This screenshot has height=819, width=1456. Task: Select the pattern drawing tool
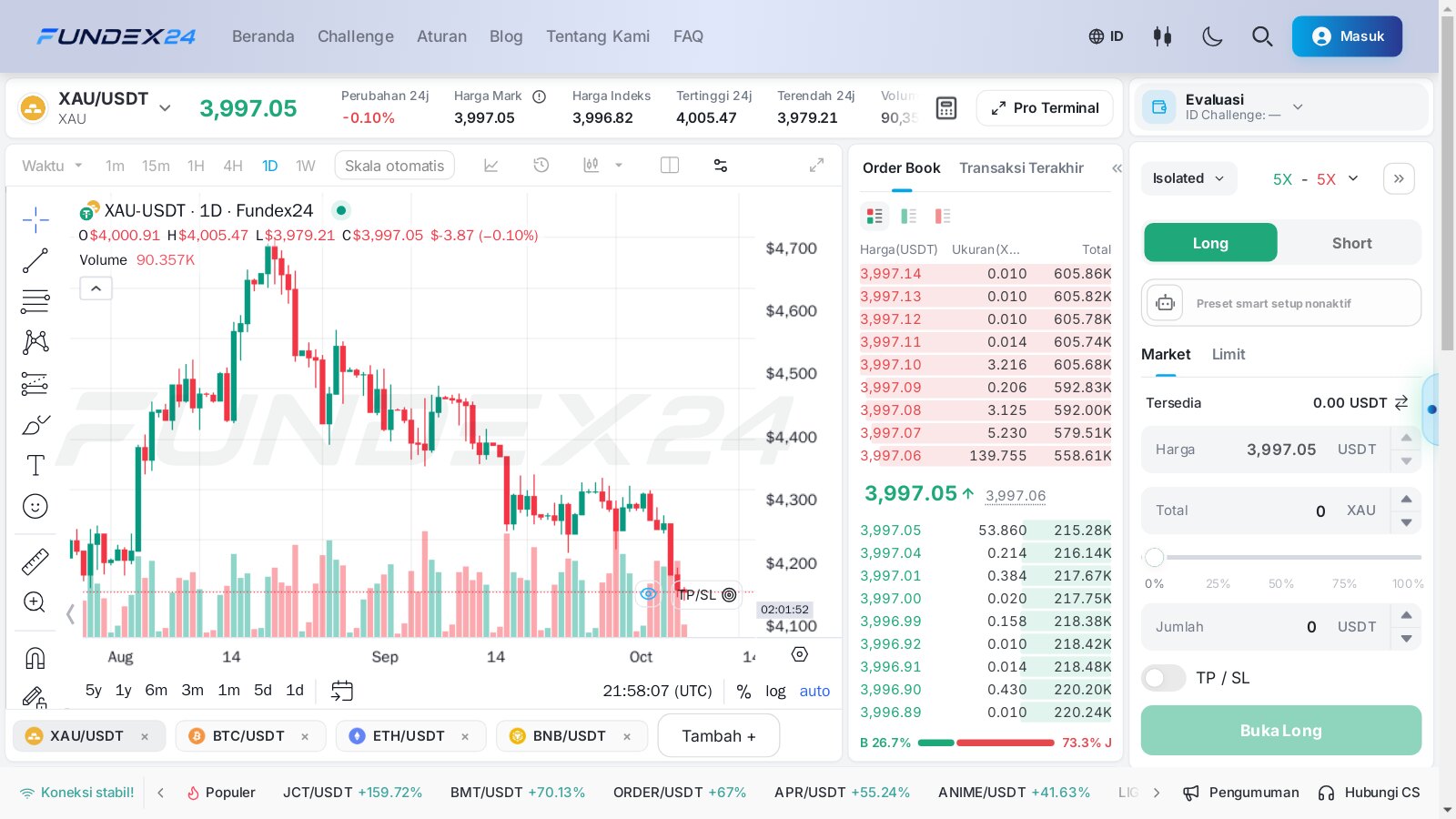pos(35,342)
